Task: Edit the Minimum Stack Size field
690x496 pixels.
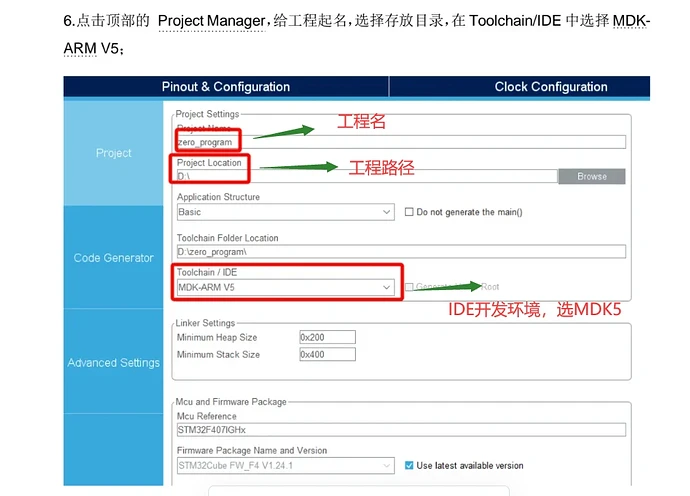Action: [x=327, y=355]
